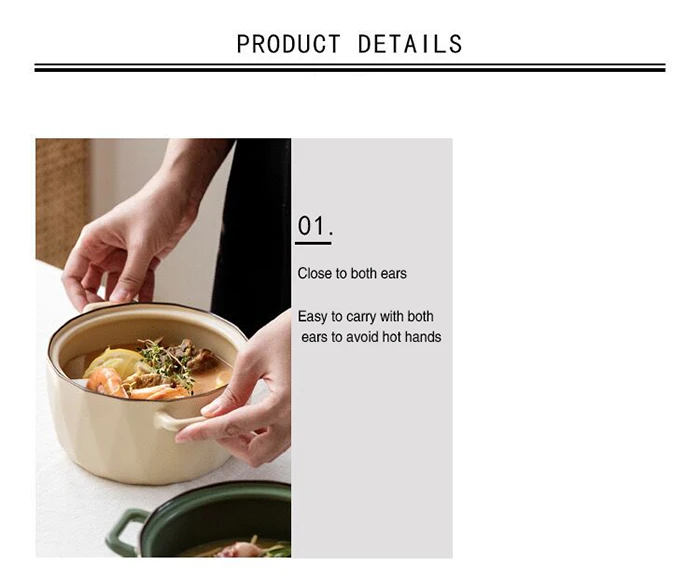Click the green pot's handle
Image resolution: width=700 pixels, height=580 pixels.
[x=125, y=531]
